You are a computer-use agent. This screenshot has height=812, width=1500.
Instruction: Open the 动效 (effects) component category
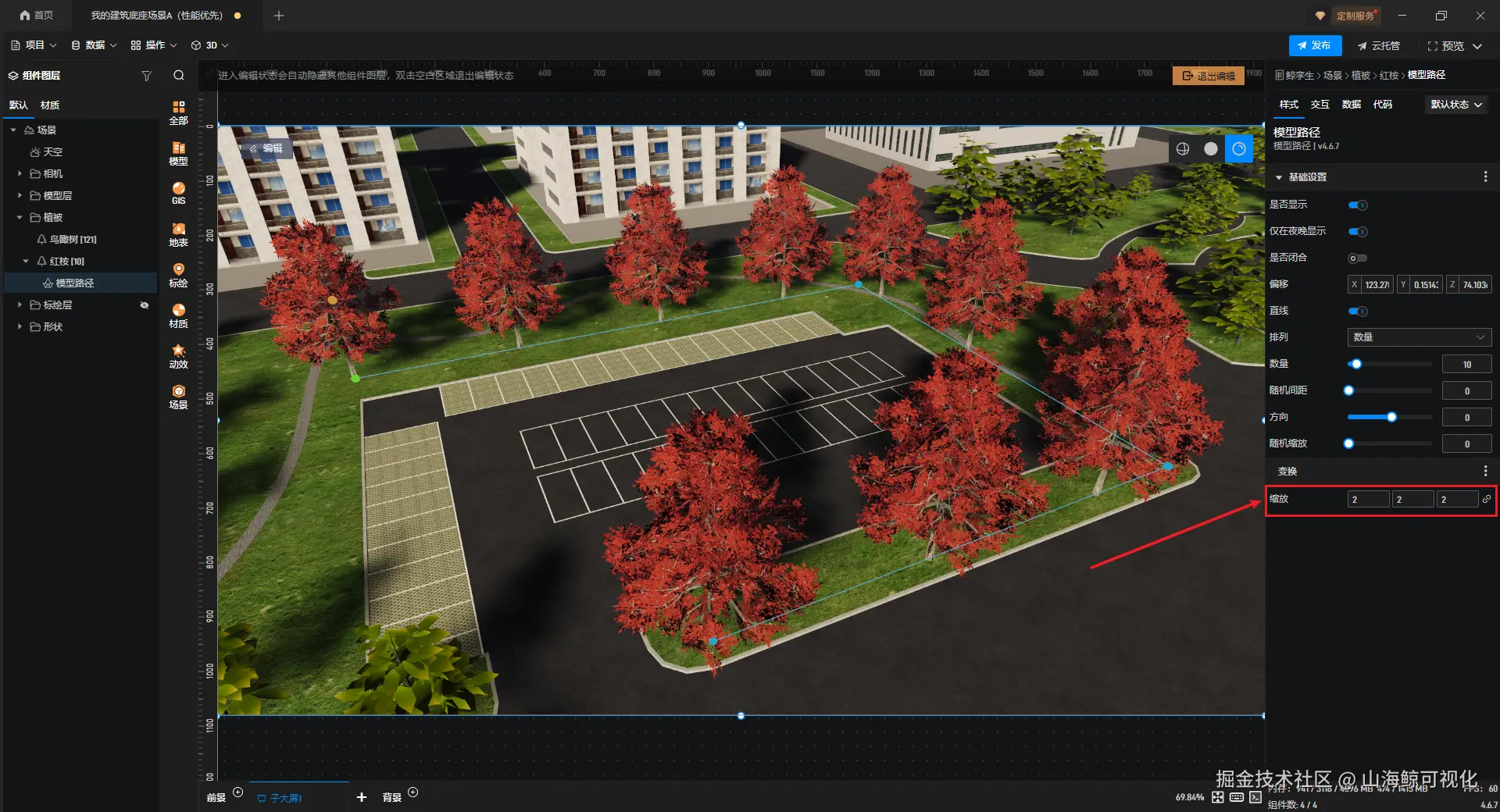point(179,356)
